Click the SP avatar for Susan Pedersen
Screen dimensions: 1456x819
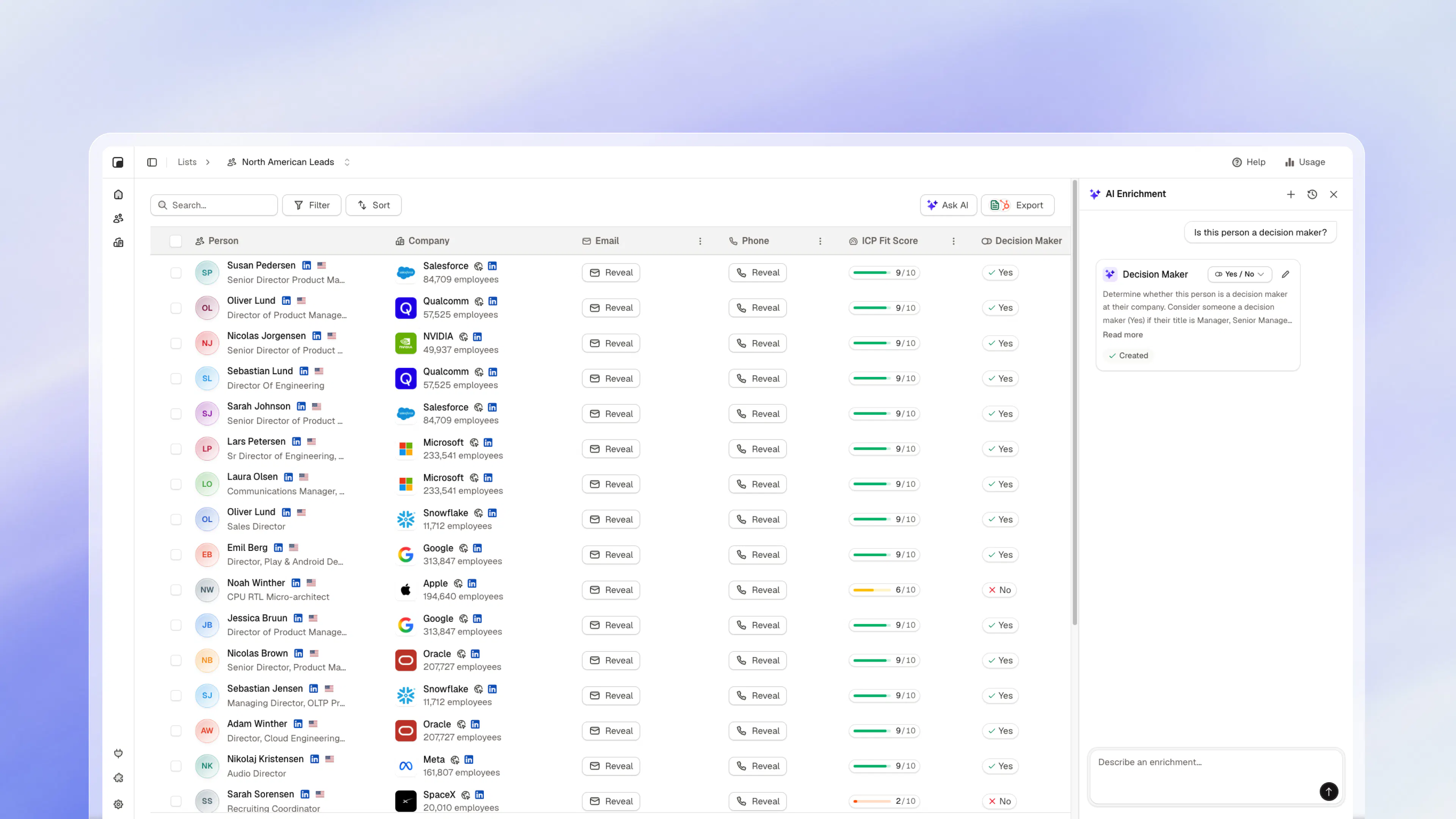tap(207, 273)
